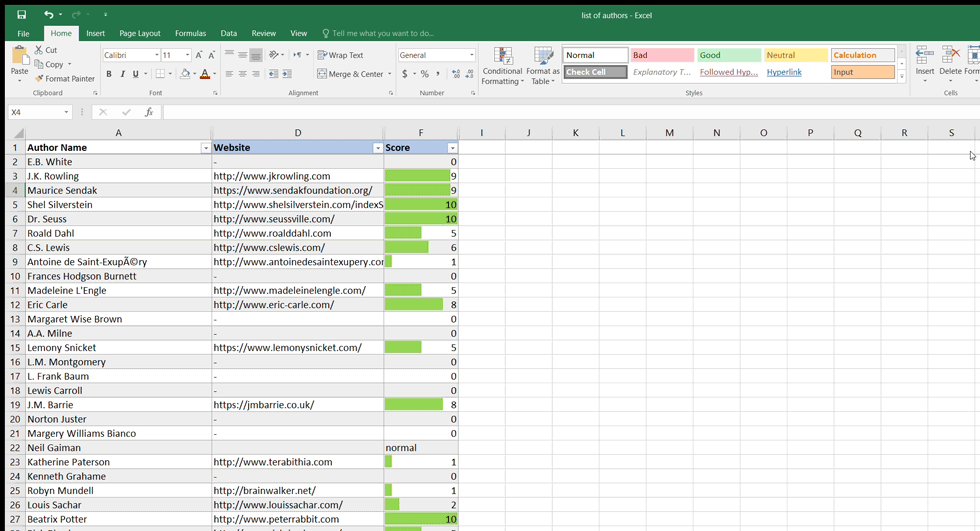Image resolution: width=980 pixels, height=531 pixels.
Task: Toggle Italic formatting
Action: pos(122,74)
